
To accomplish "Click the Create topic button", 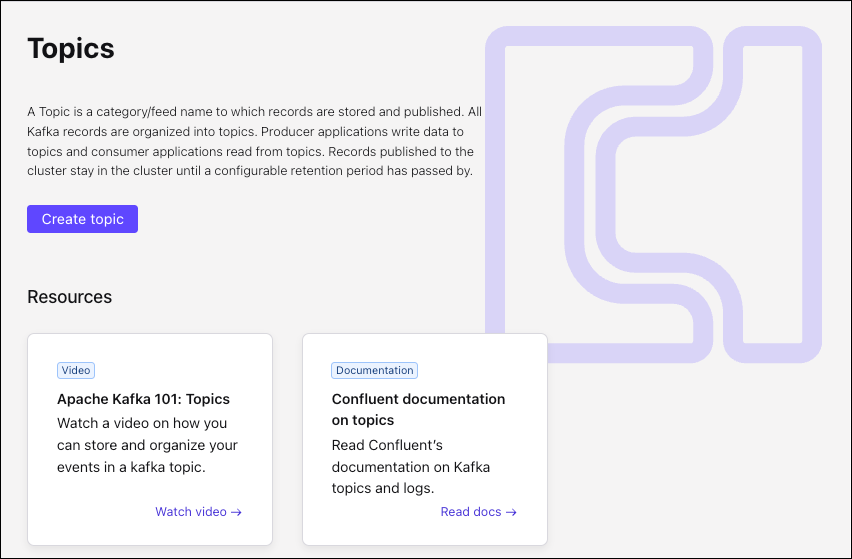I will [82, 219].
